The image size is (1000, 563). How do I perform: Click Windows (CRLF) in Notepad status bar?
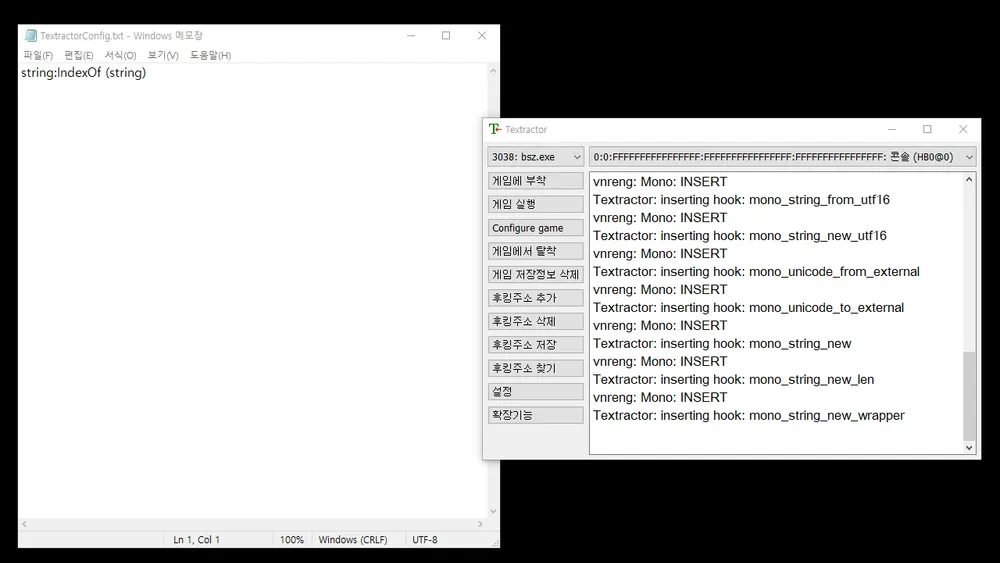tap(353, 539)
